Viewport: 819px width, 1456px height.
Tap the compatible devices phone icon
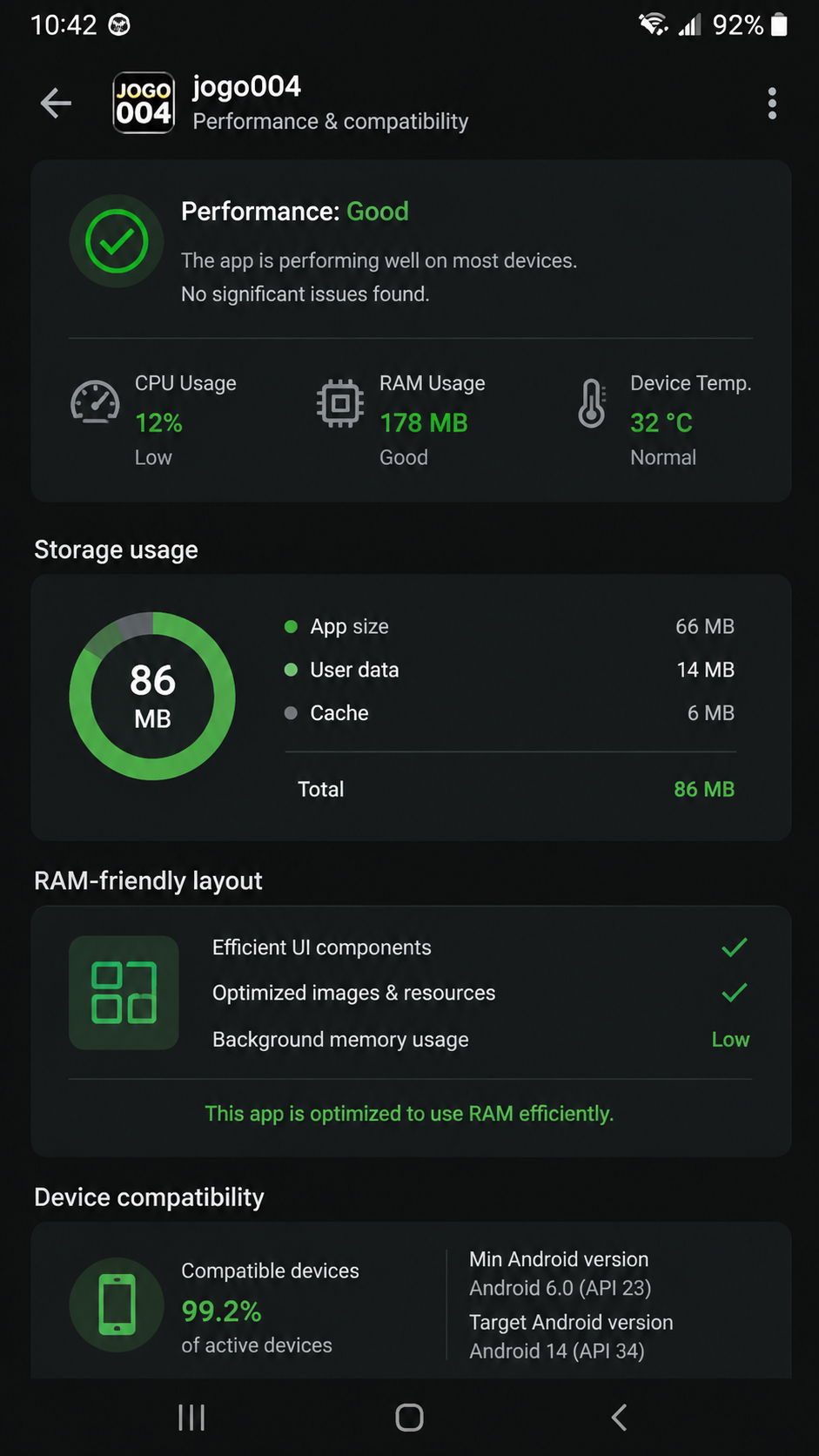(117, 1304)
